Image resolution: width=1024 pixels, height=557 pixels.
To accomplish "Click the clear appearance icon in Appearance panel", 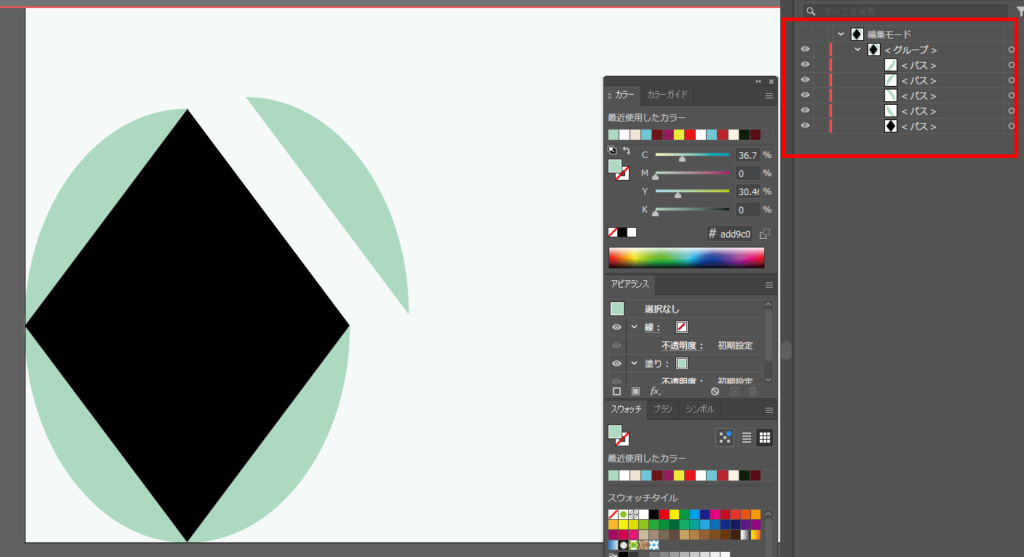I will pyautogui.click(x=715, y=391).
